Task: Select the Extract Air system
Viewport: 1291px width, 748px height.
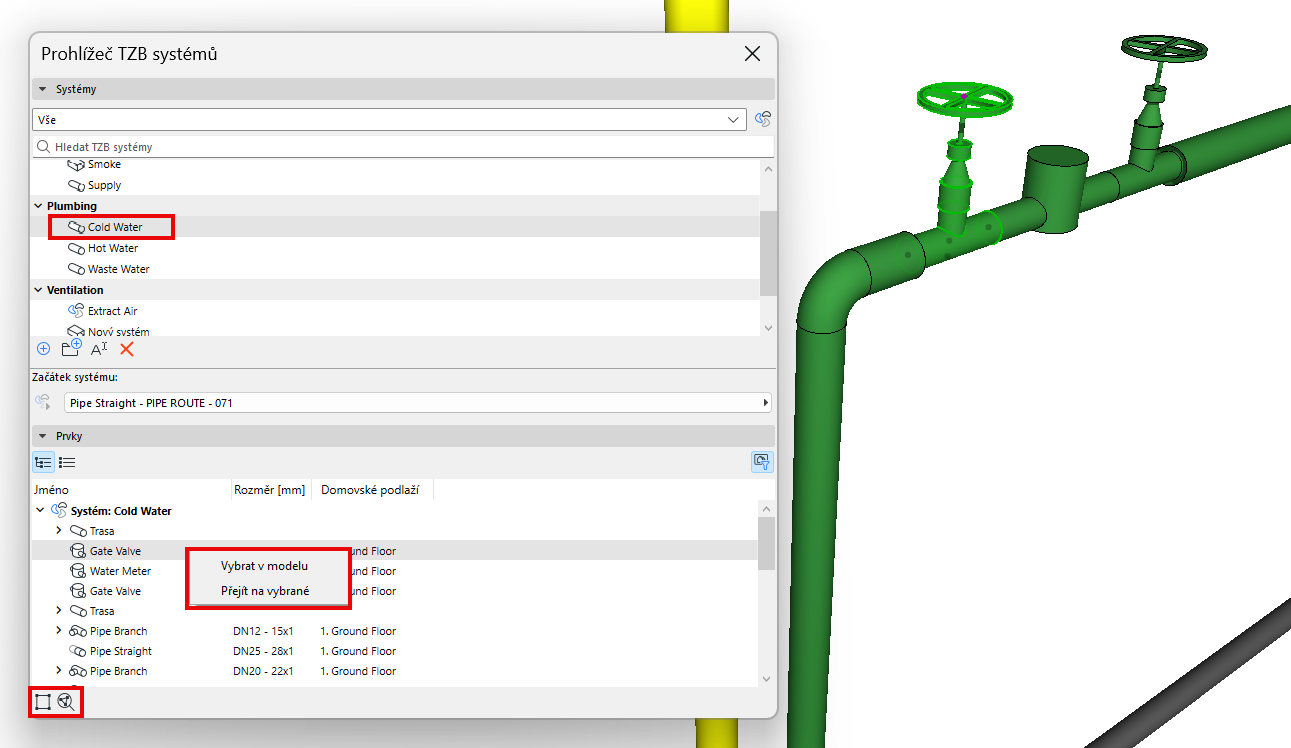Action: (x=112, y=311)
